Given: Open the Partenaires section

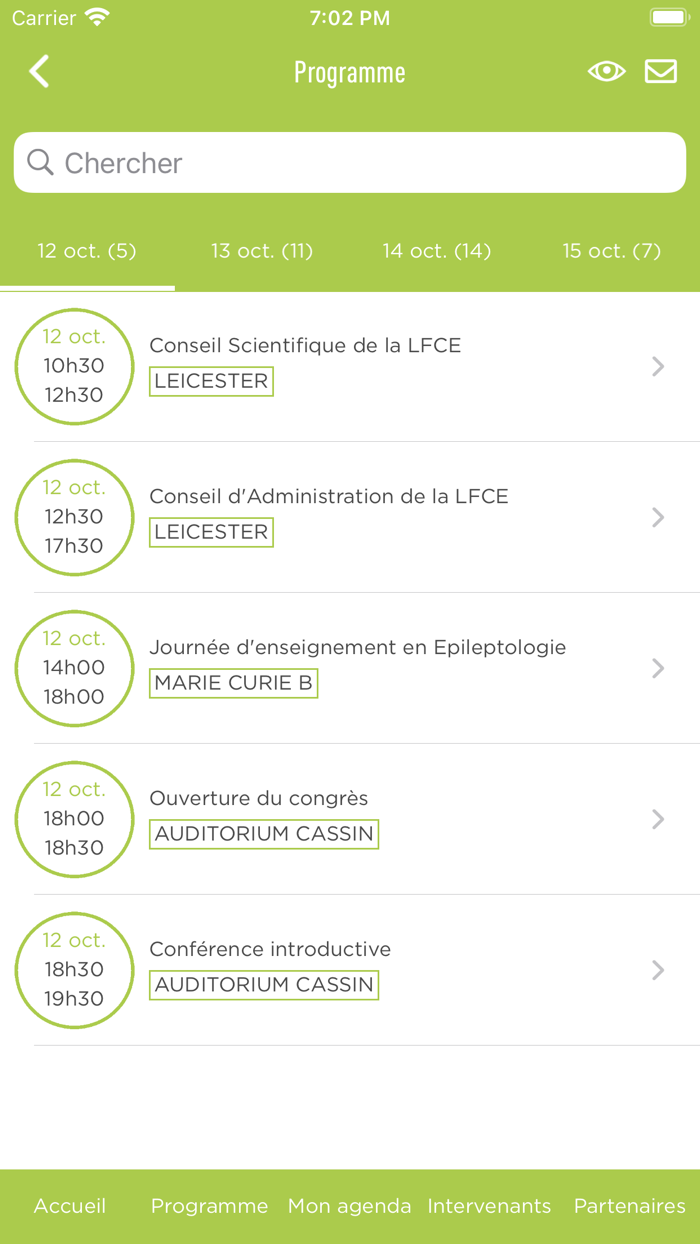Looking at the screenshot, I should [x=629, y=1206].
